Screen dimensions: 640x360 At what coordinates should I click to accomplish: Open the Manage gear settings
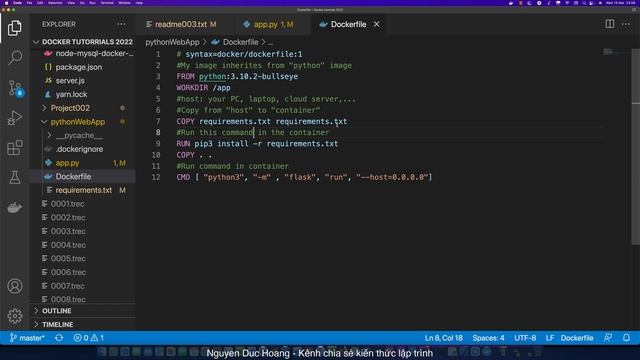[15, 316]
